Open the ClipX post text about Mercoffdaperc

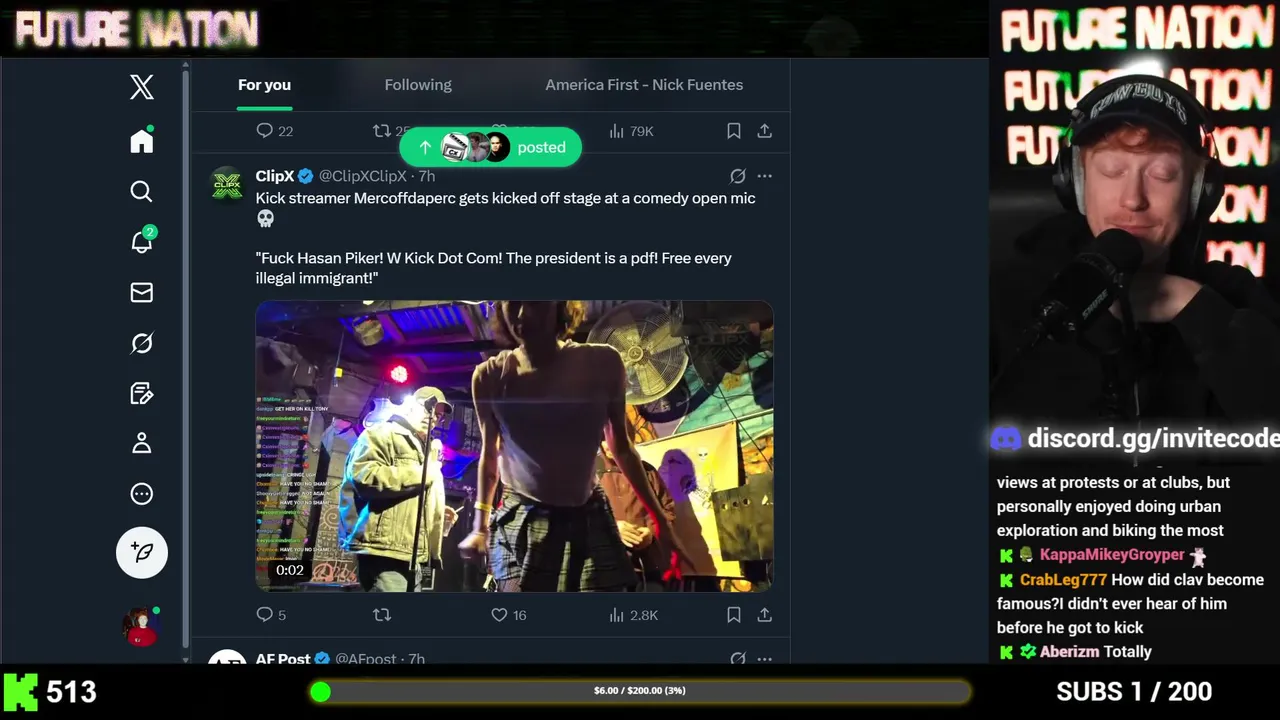pos(506,238)
